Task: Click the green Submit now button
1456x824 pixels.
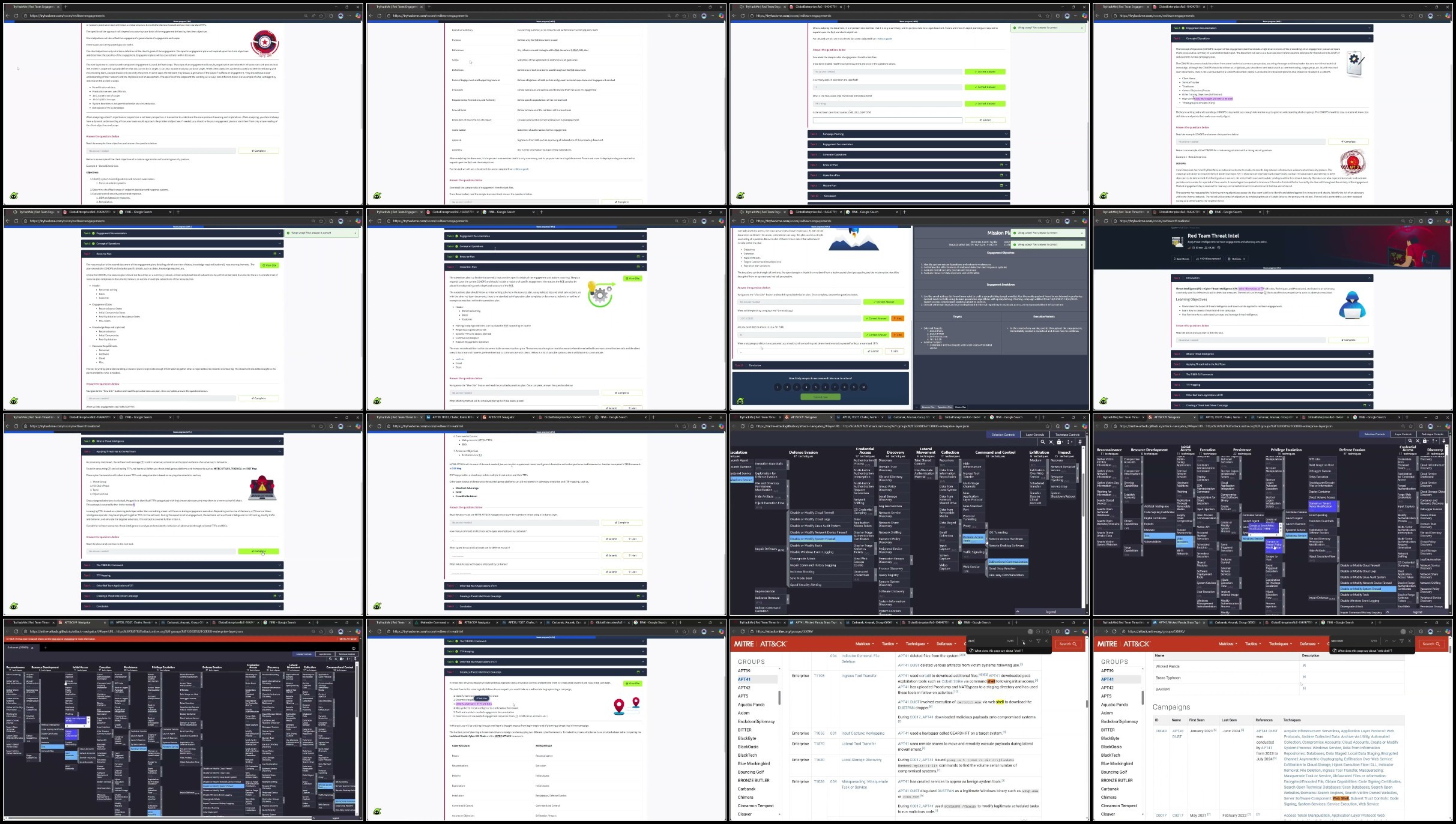Action: [820, 397]
